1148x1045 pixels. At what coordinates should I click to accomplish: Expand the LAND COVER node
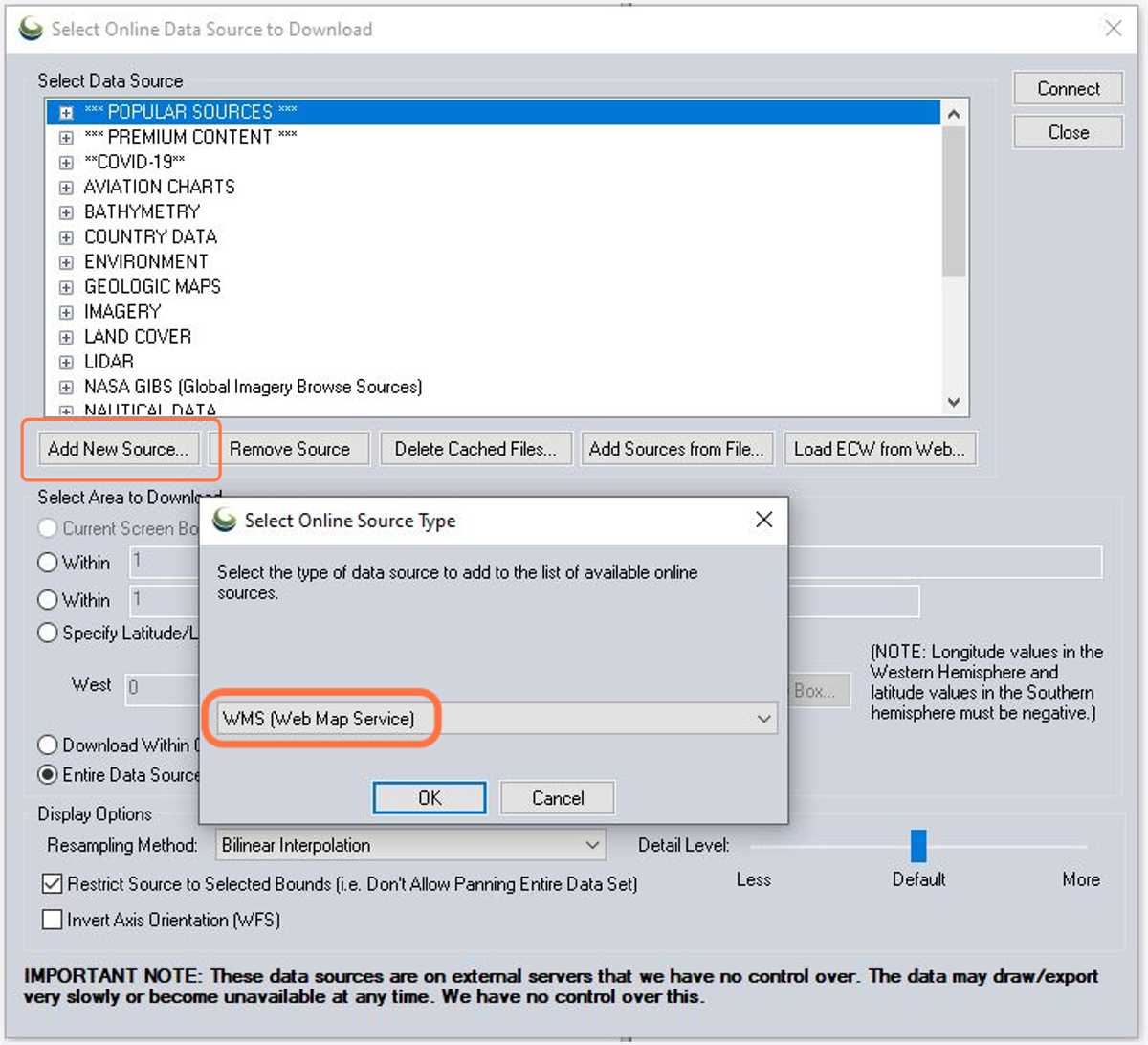(x=66, y=337)
